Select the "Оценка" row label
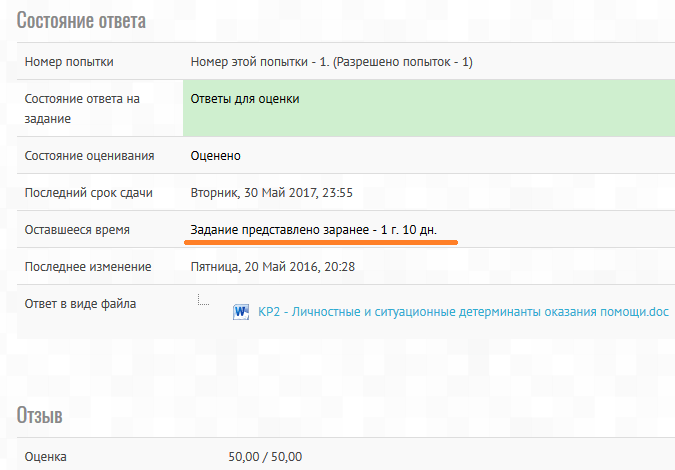Image resolution: width=675 pixels, height=470 pixels. pos(46,457)
